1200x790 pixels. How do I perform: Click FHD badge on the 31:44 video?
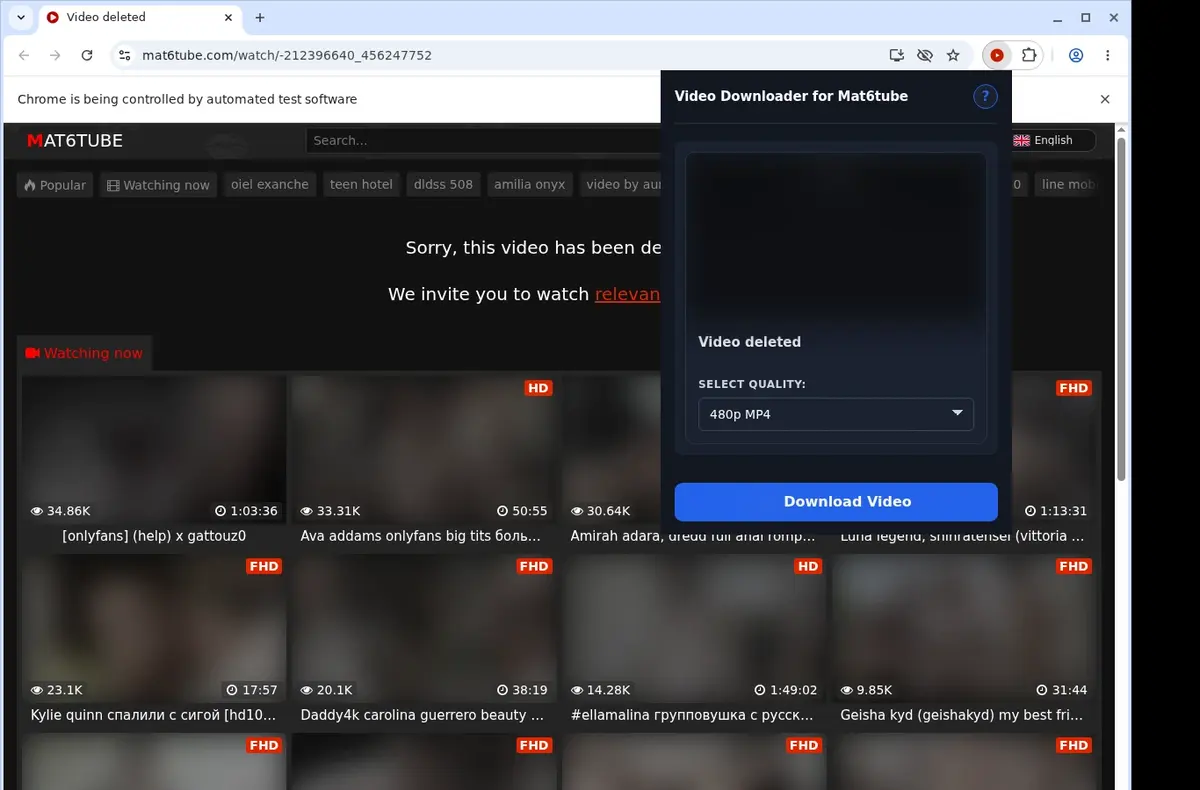tap(1074, 566)
